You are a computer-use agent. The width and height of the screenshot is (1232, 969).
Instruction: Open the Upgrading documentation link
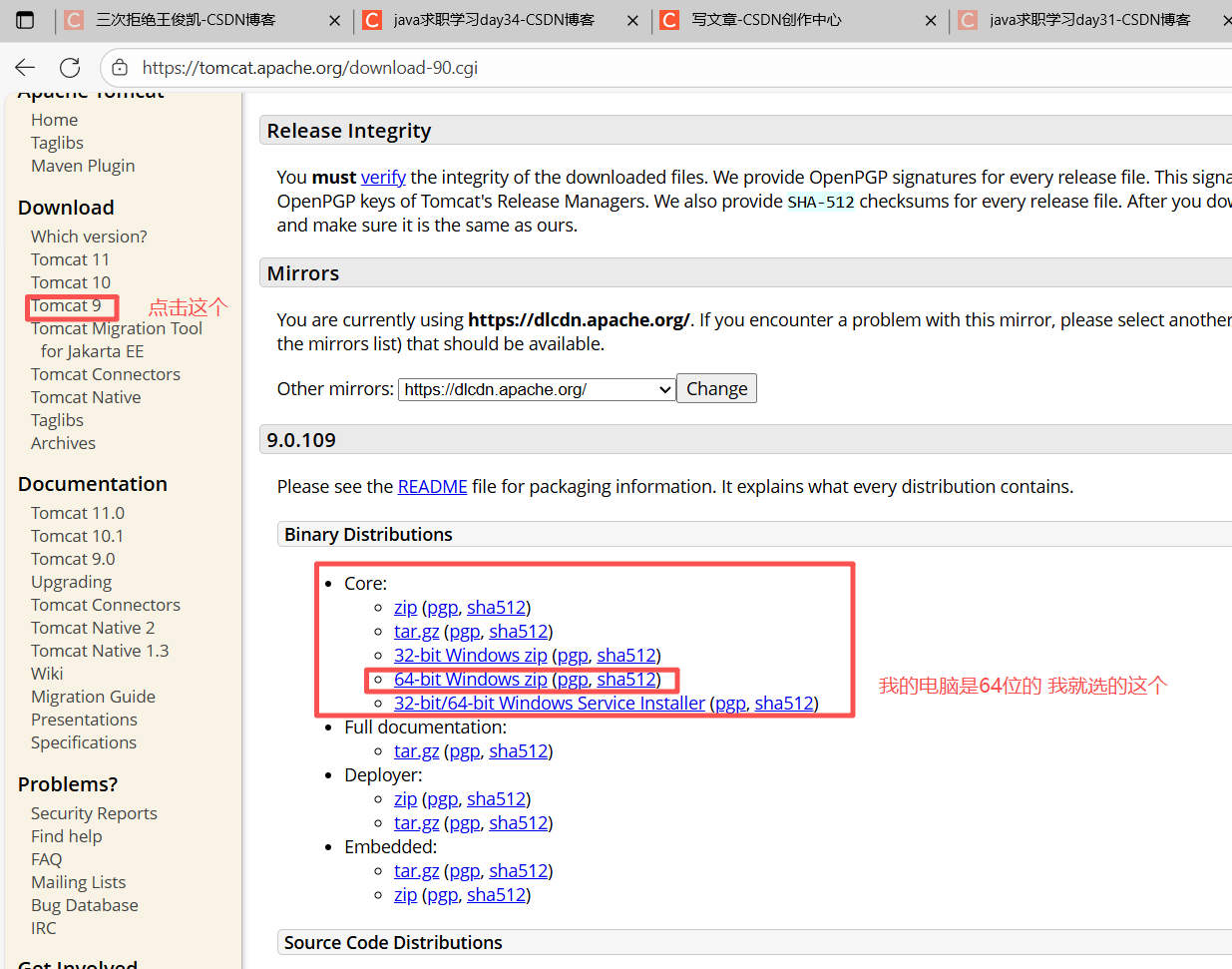click(71, 582)
